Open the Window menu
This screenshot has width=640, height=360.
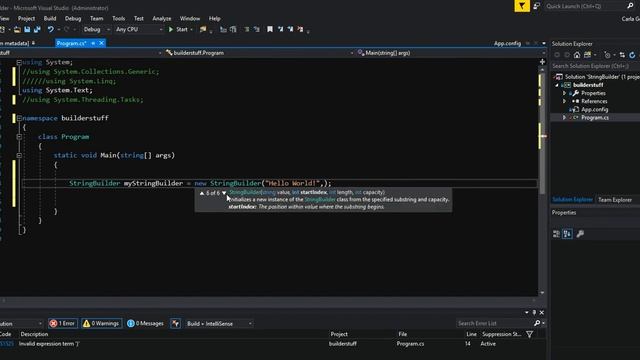[x=190, y=18]
